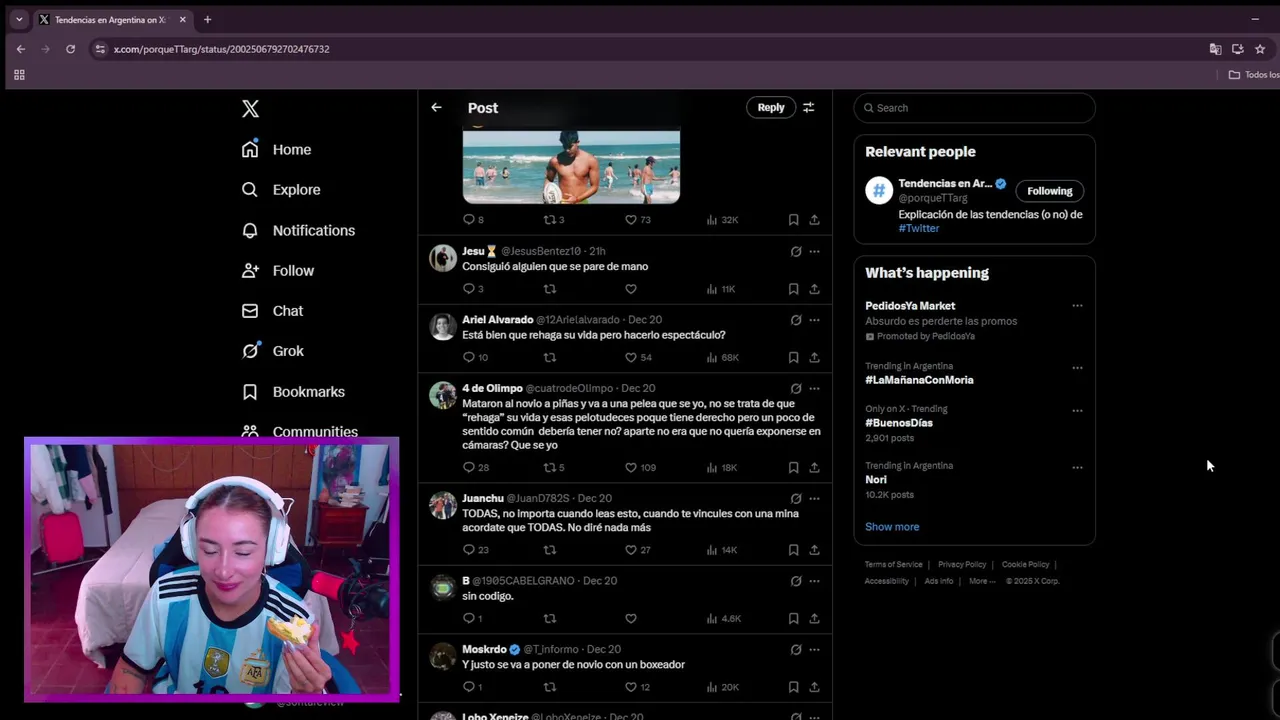Click the Reply button in the Post header

[x=771, y=107]
